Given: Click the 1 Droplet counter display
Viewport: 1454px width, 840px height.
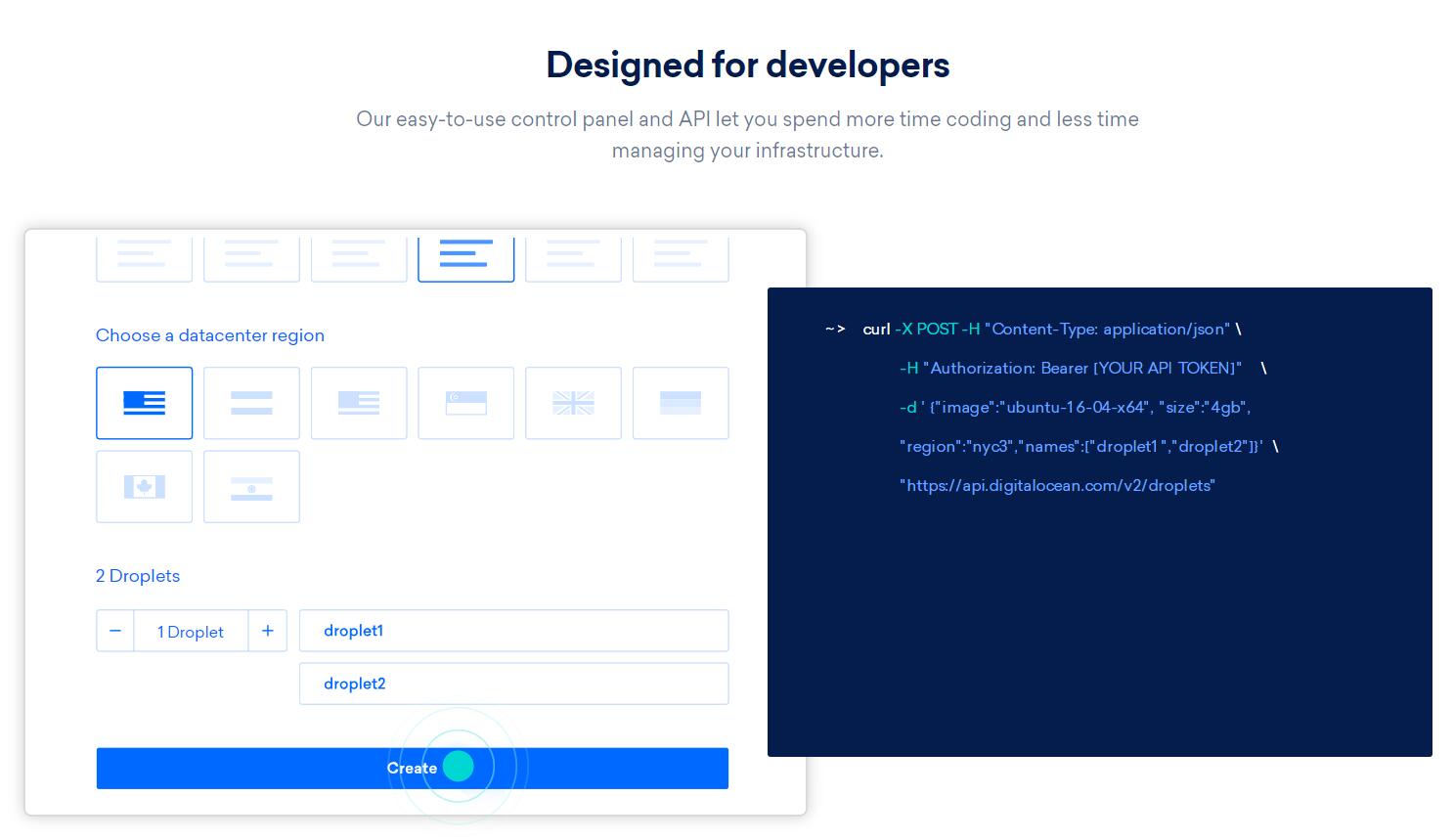Looking at the screenshot, I should point(191,632).
